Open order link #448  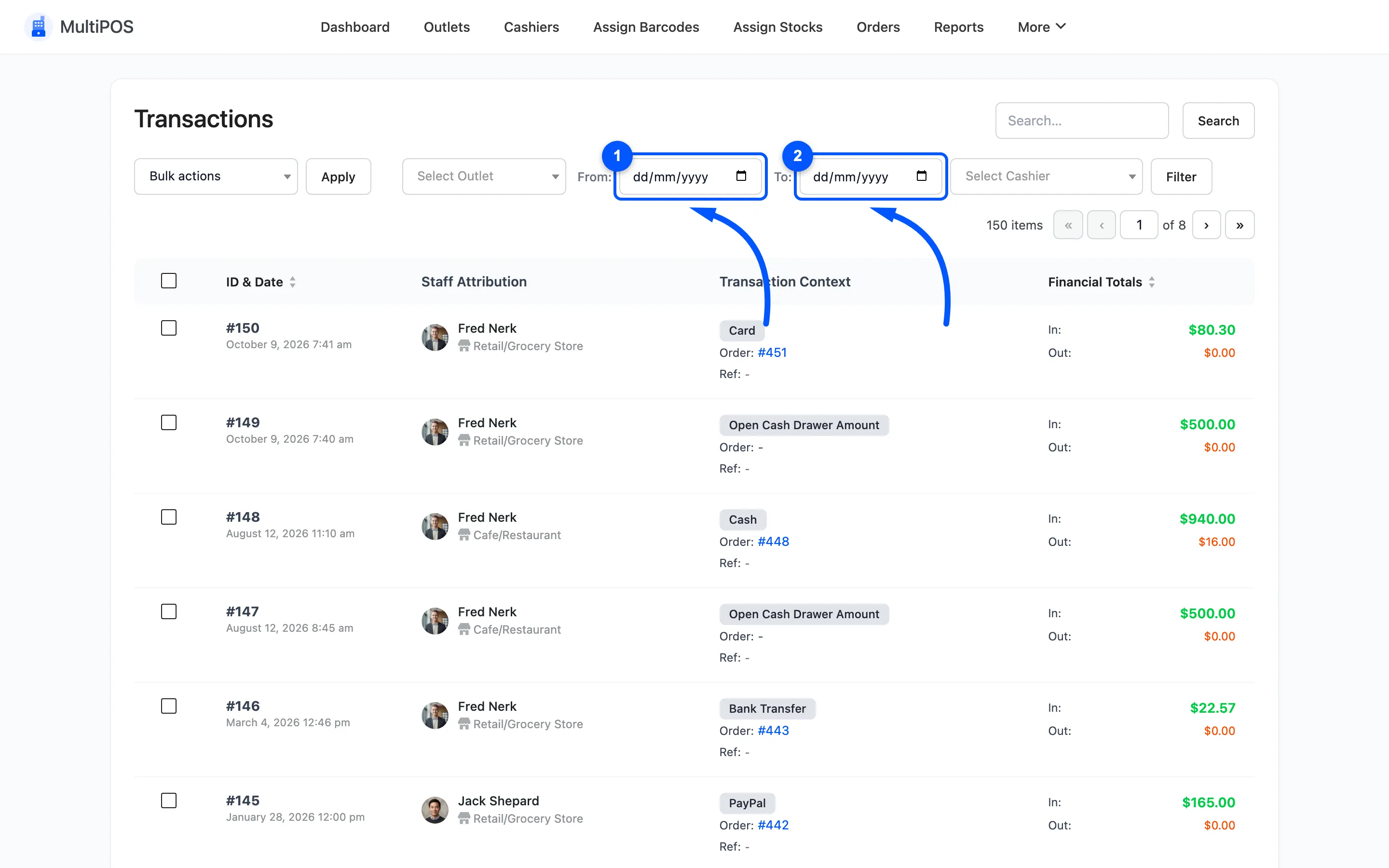(x=773, y=542)
